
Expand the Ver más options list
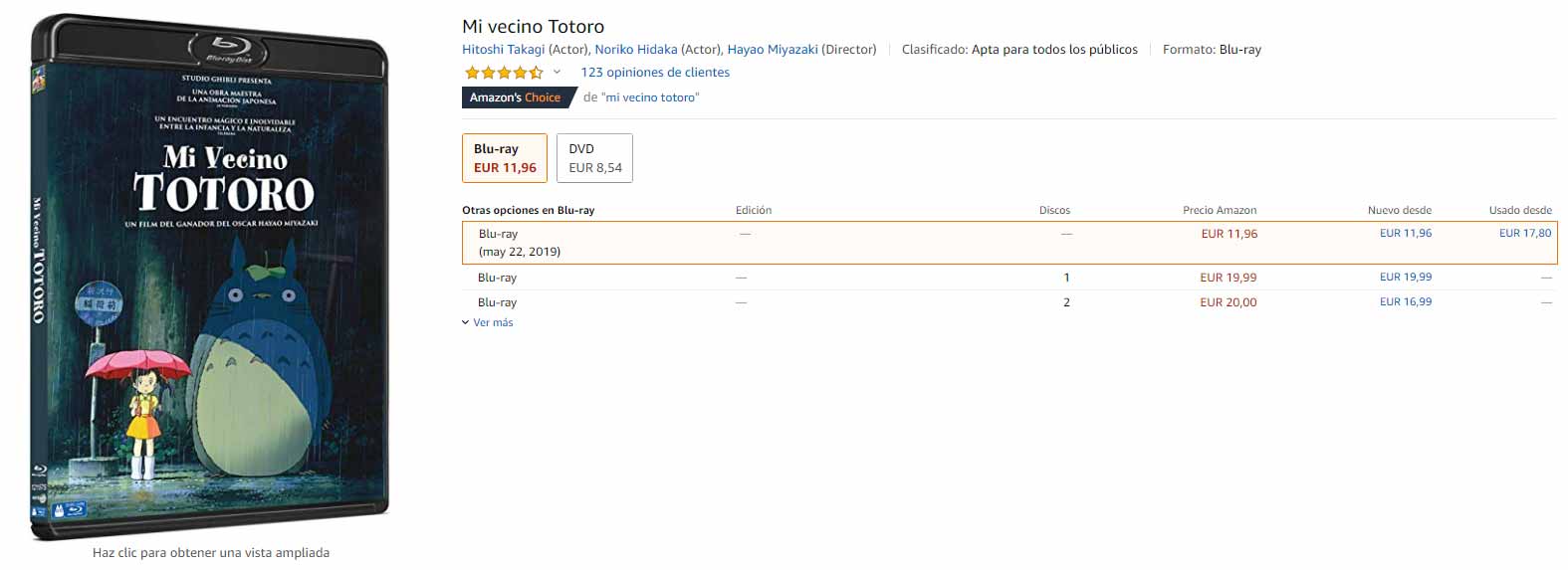tap(489, 322)
